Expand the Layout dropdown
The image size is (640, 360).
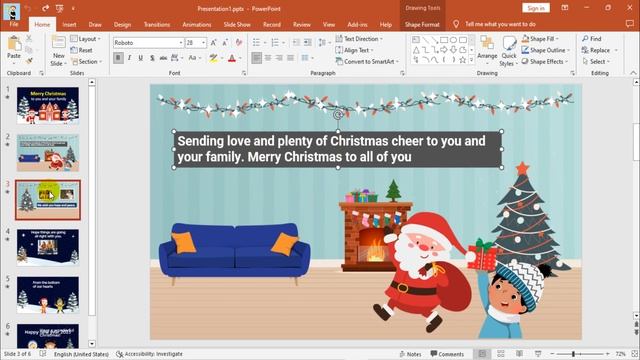coord(85,39)
